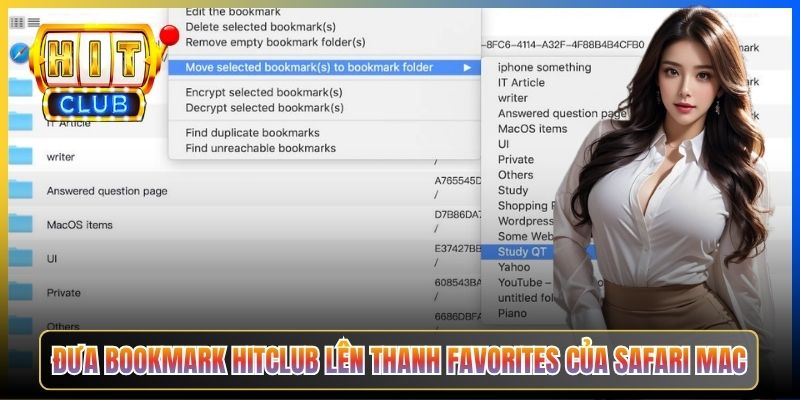Click folder icon of Private list row
Screen dimensions: 800x400
[20, 291]
